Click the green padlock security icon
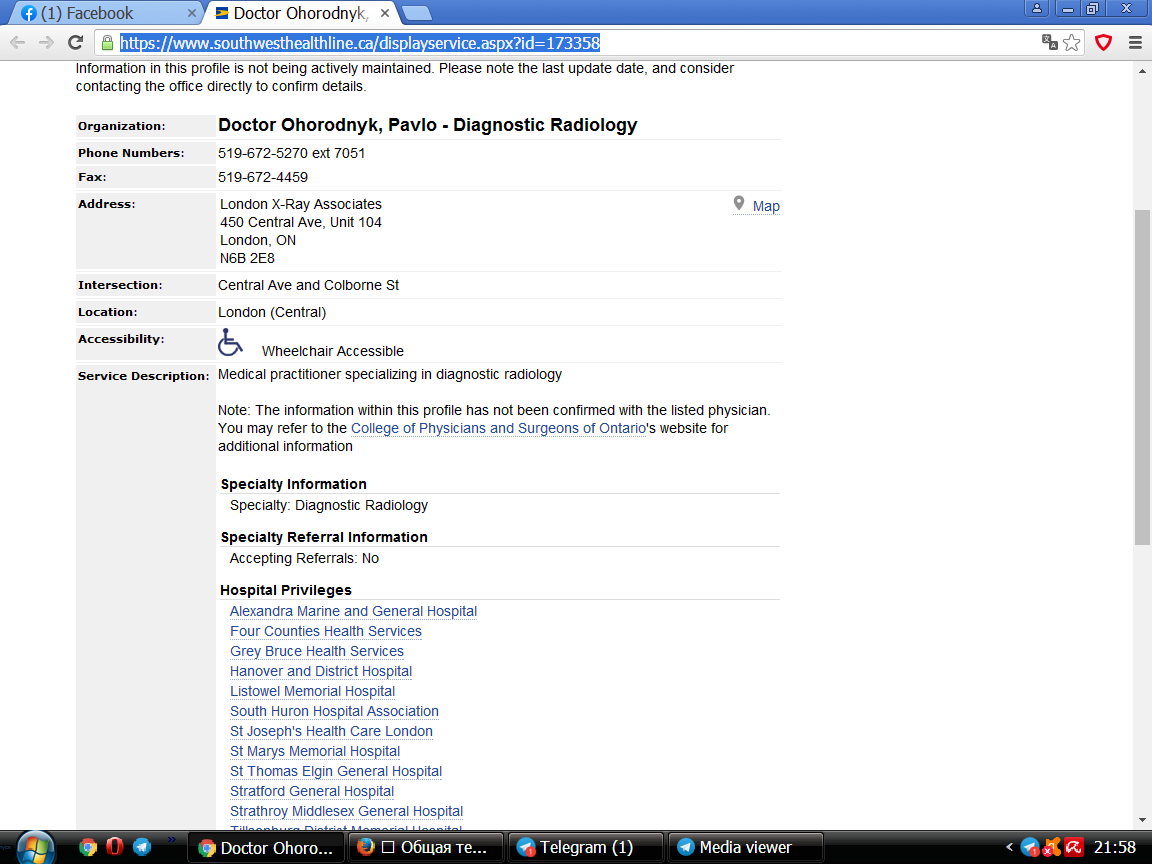Viewport: 1152px width, 864px height. [107, 43]
